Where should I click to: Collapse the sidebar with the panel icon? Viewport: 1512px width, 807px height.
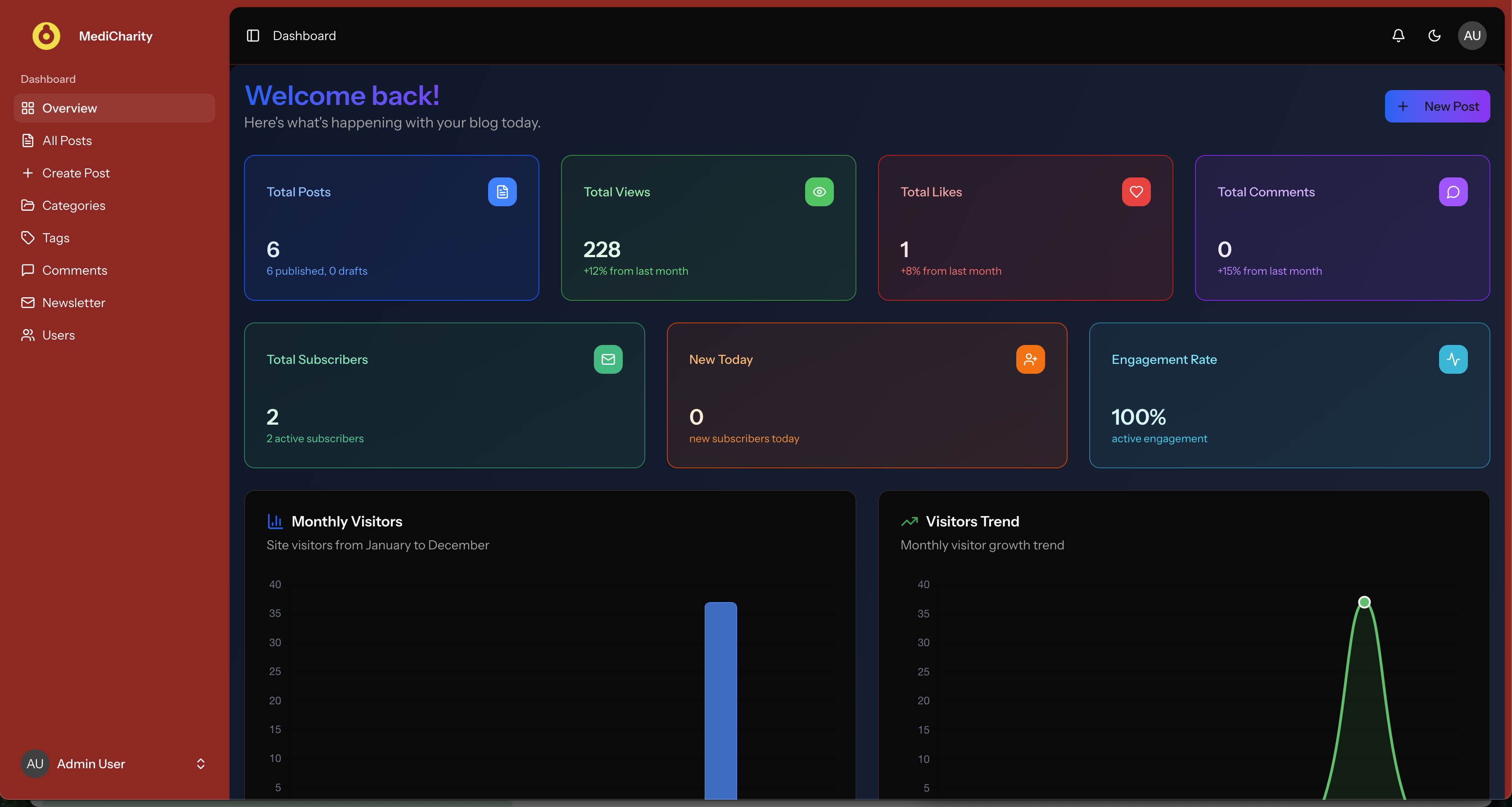[x=253, y=36]
